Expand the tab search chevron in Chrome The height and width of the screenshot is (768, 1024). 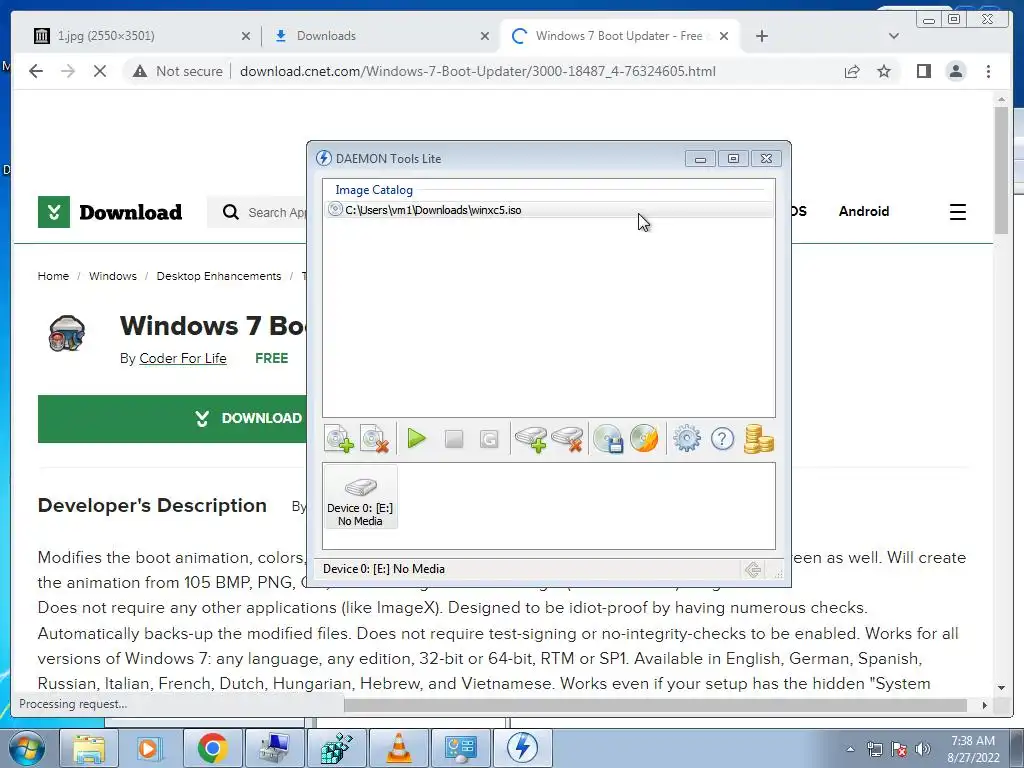(x=894, y=36)
